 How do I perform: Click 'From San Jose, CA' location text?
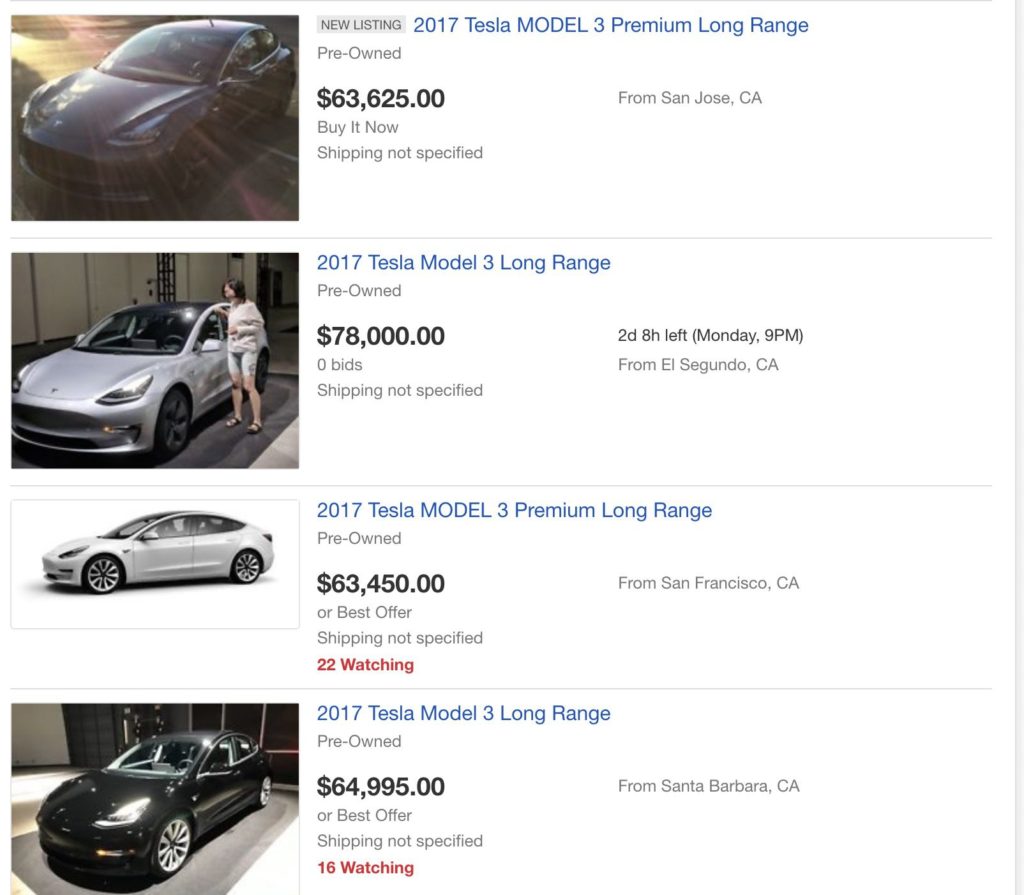click(x=690, y=98)
